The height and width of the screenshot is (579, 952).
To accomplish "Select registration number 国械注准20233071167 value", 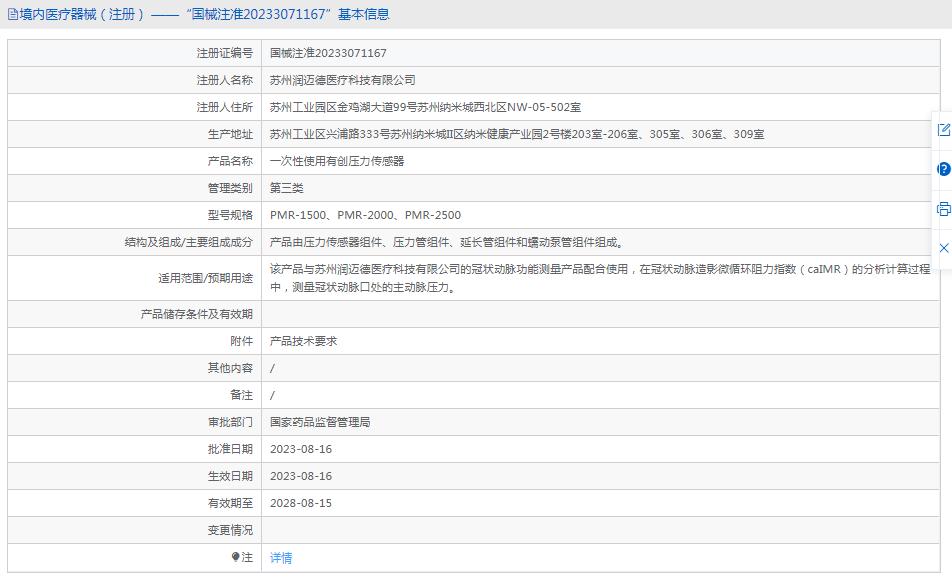I will coord(328,53).
